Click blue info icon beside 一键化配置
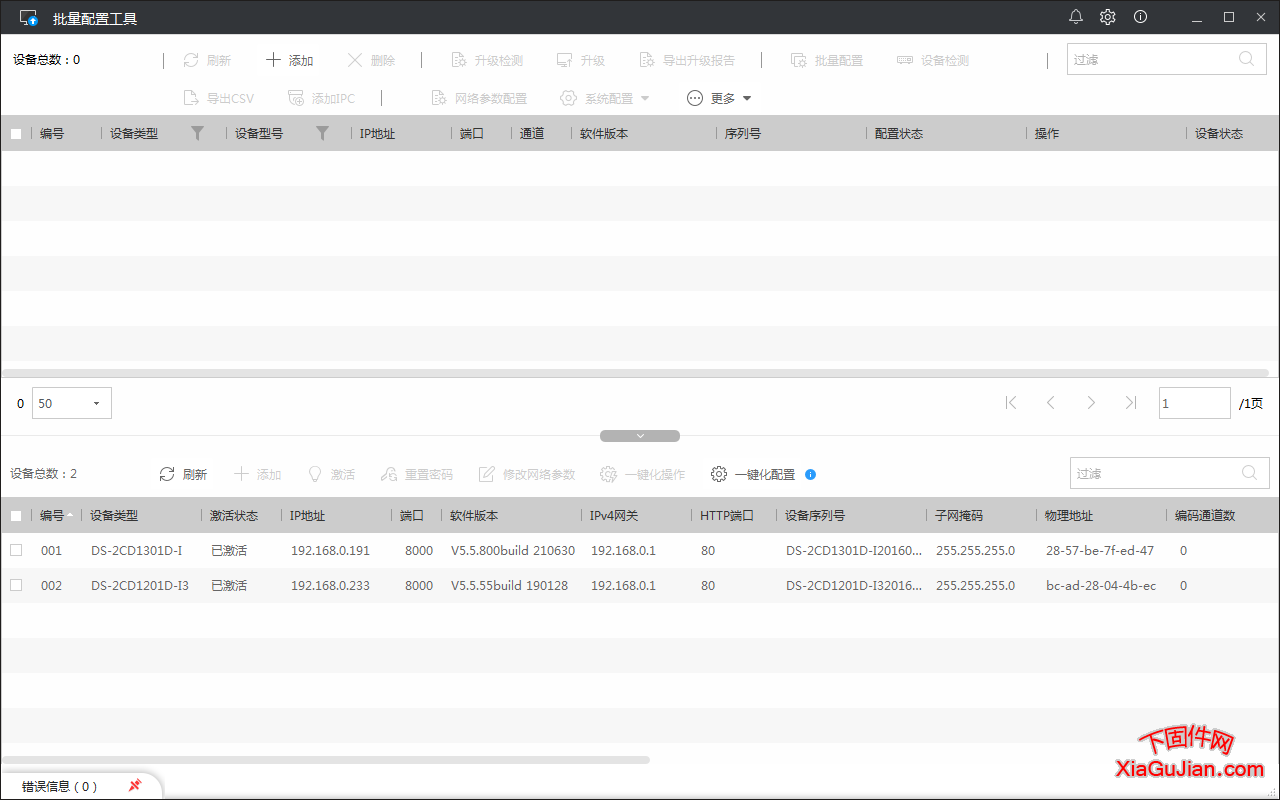Viewport: 1280px width, 800px height. (811, 474)
